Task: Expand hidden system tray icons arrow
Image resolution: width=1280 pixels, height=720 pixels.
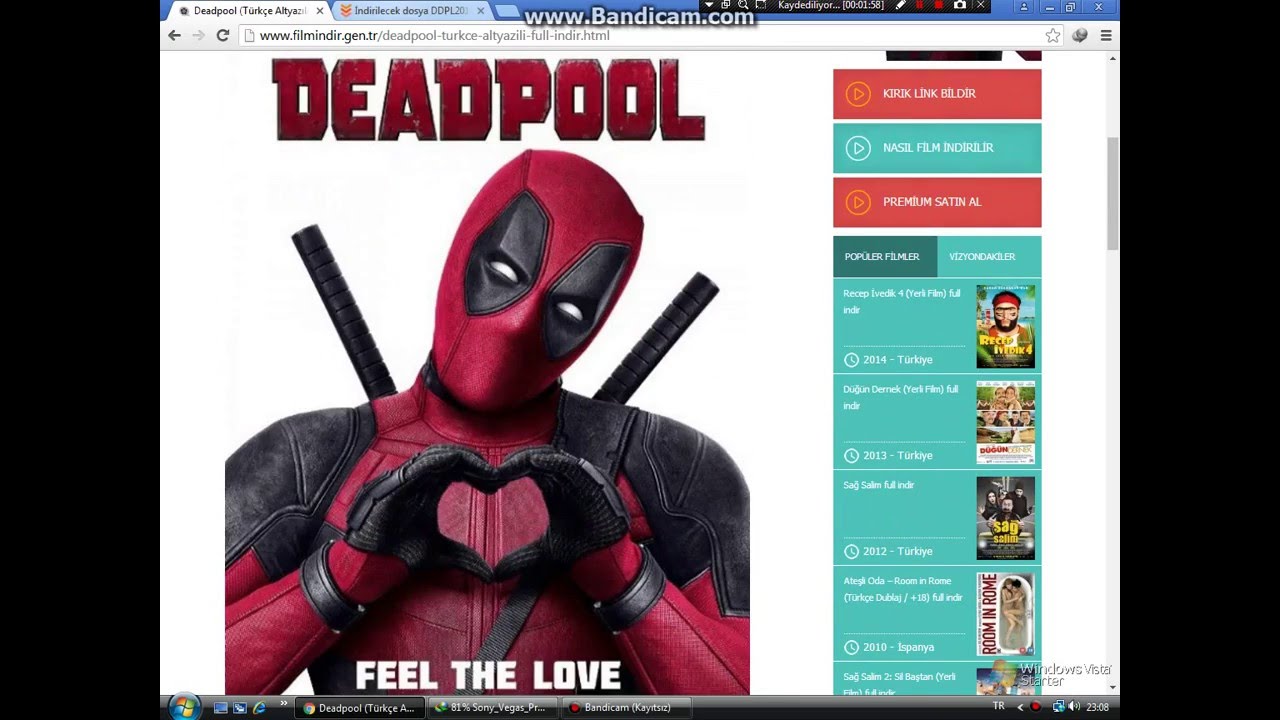Action: (x=1018, y=707)
